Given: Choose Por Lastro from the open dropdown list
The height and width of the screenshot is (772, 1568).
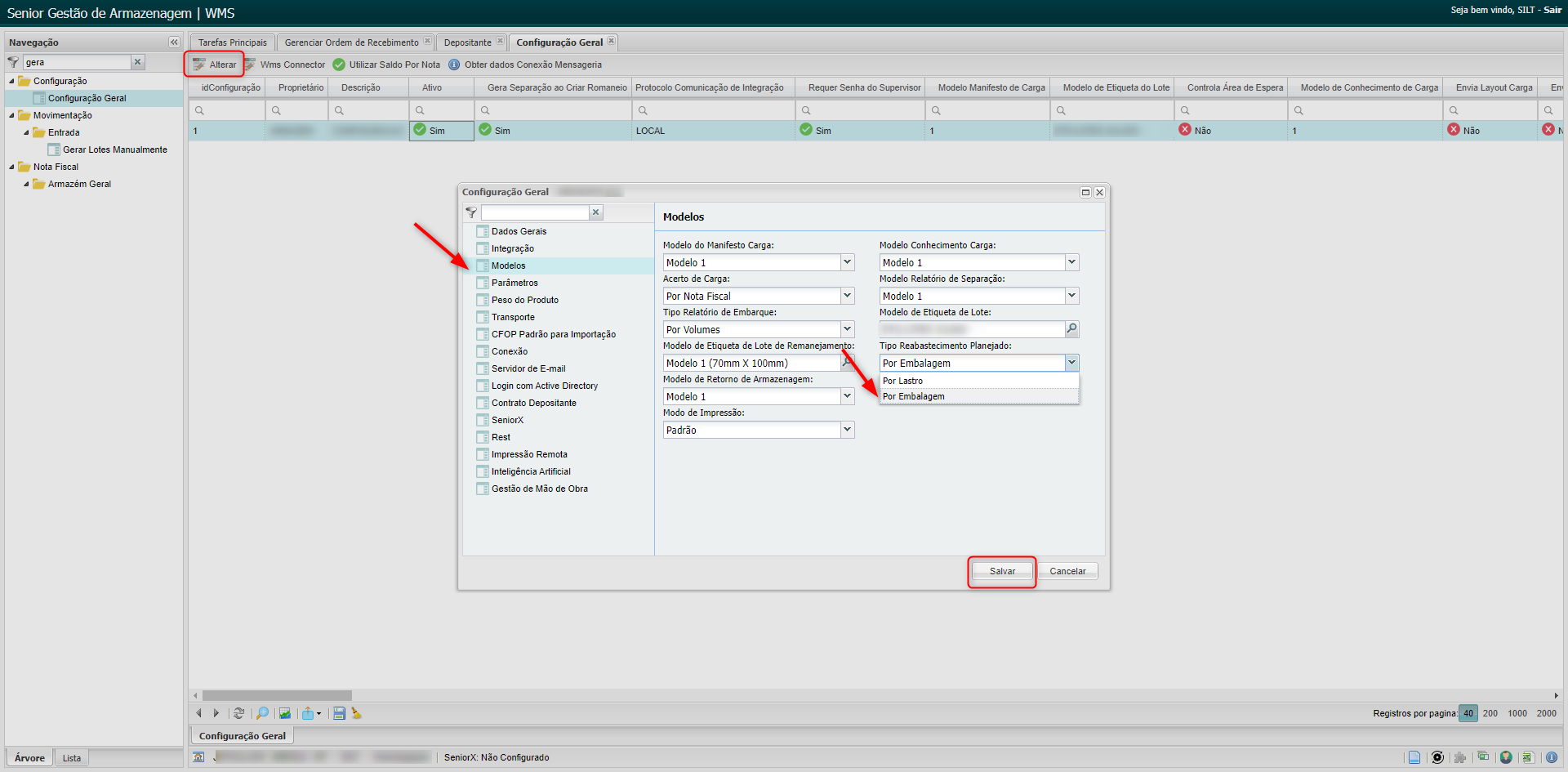Looking at the screenshot, I should [x=902, y=381].
